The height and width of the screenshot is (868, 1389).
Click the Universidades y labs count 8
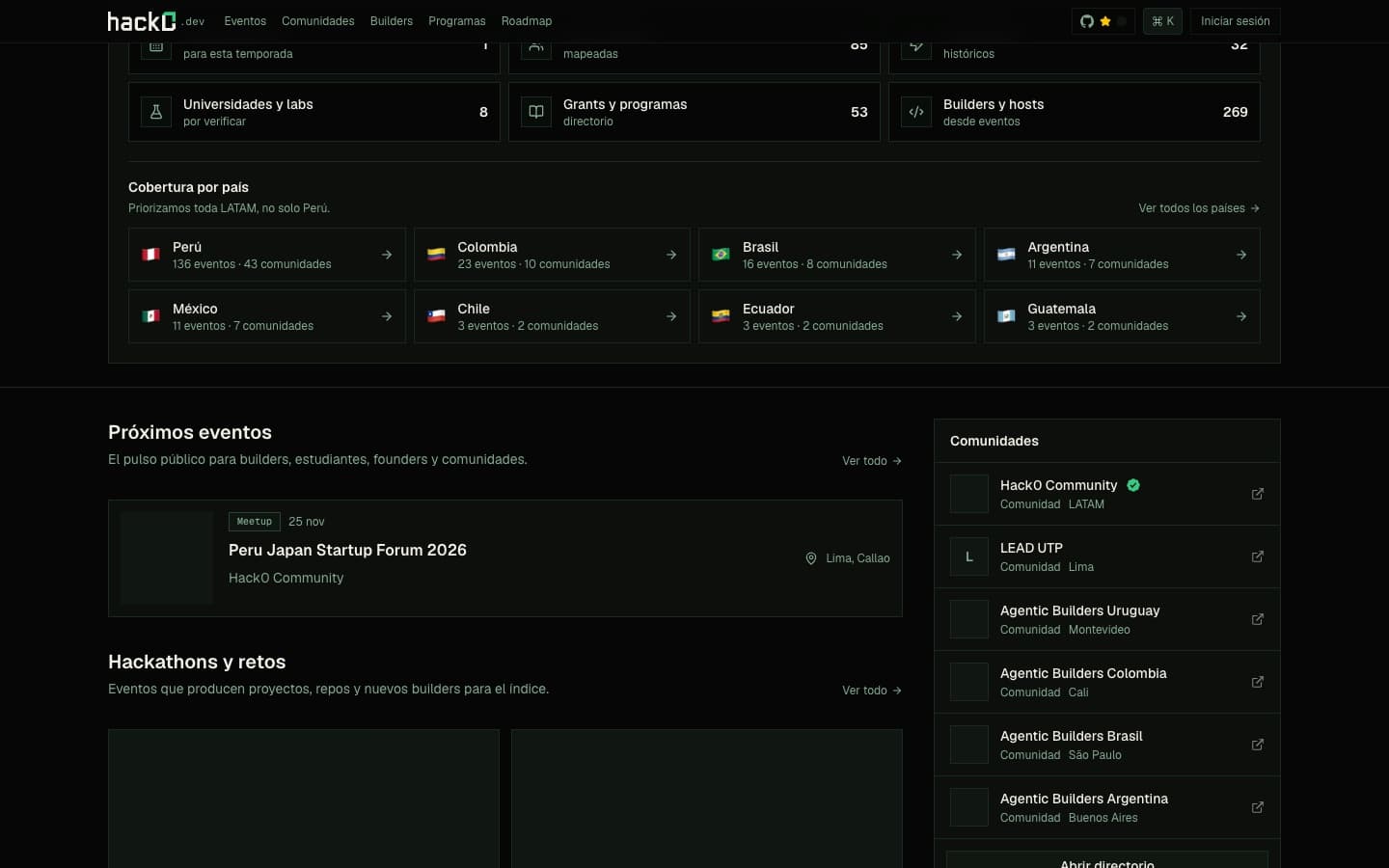[x=483, y=112]
